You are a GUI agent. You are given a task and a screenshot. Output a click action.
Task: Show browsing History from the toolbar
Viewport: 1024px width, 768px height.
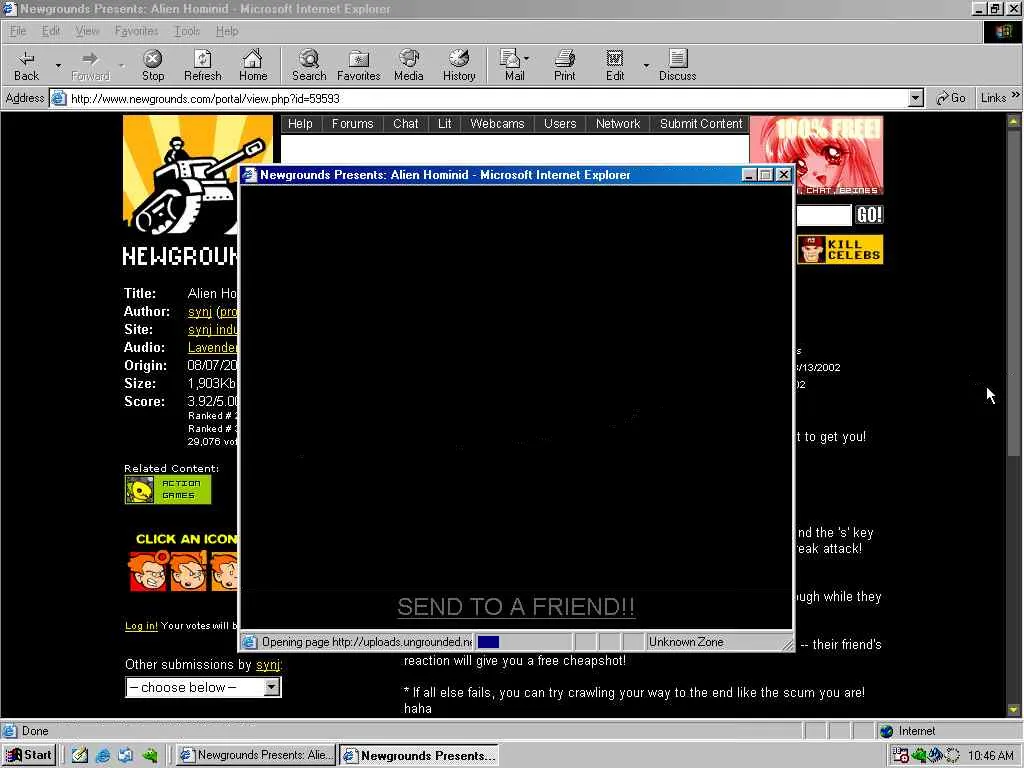click(459, 65)
